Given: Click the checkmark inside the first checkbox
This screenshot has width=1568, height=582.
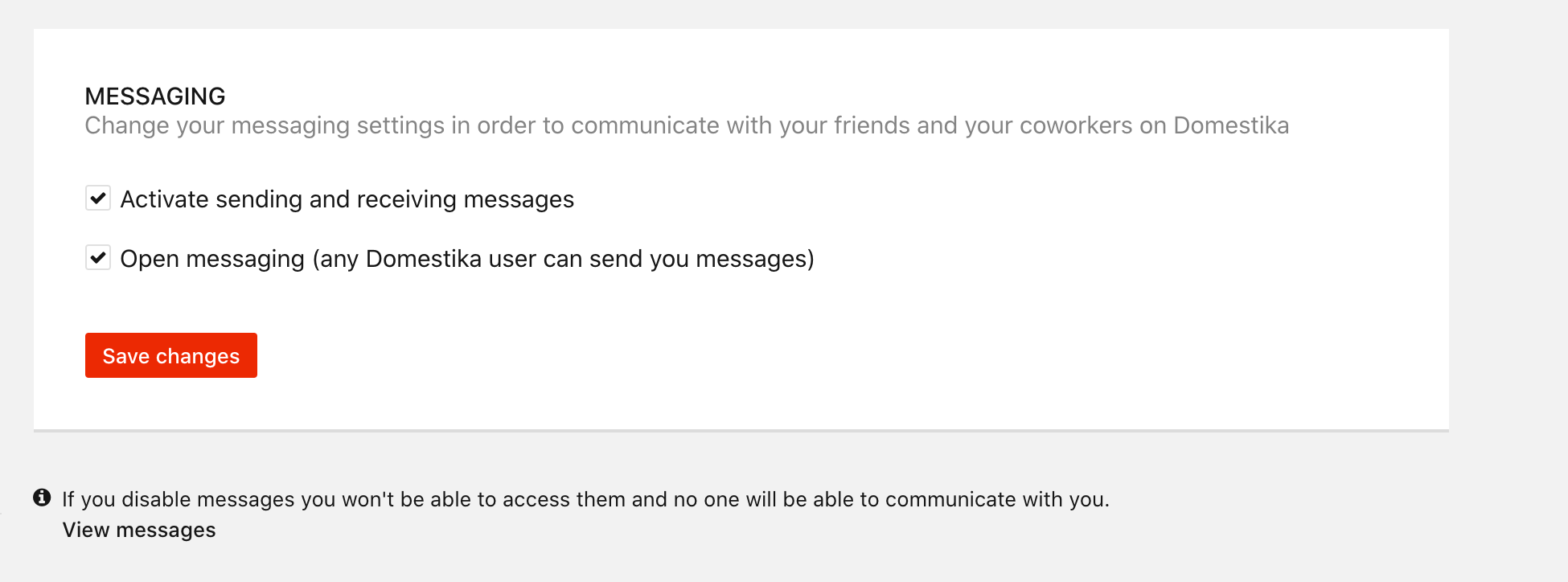Looking at the screenshot, I should pyautogui.click(x=98, y=198).
